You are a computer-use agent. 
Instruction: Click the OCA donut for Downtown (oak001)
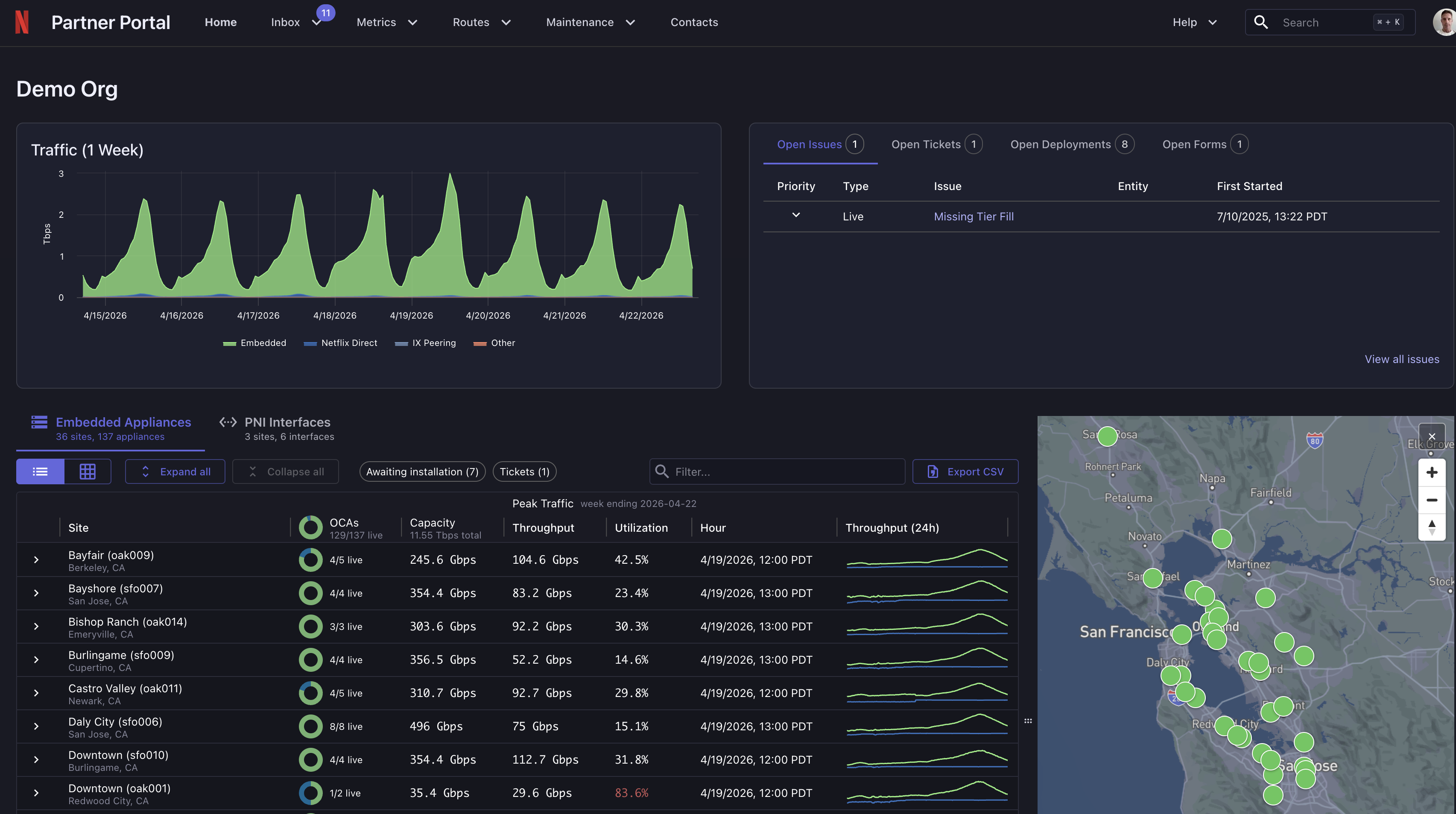click(310, 793)
